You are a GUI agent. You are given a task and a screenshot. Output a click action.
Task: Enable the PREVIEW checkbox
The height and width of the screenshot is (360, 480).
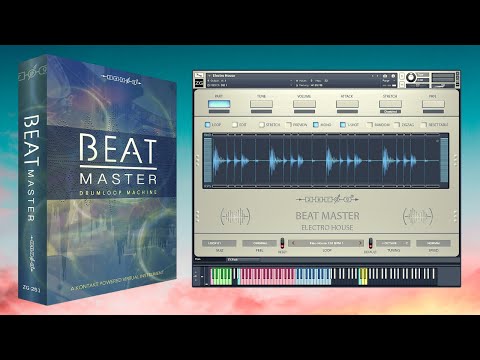(x=289, y=125)
